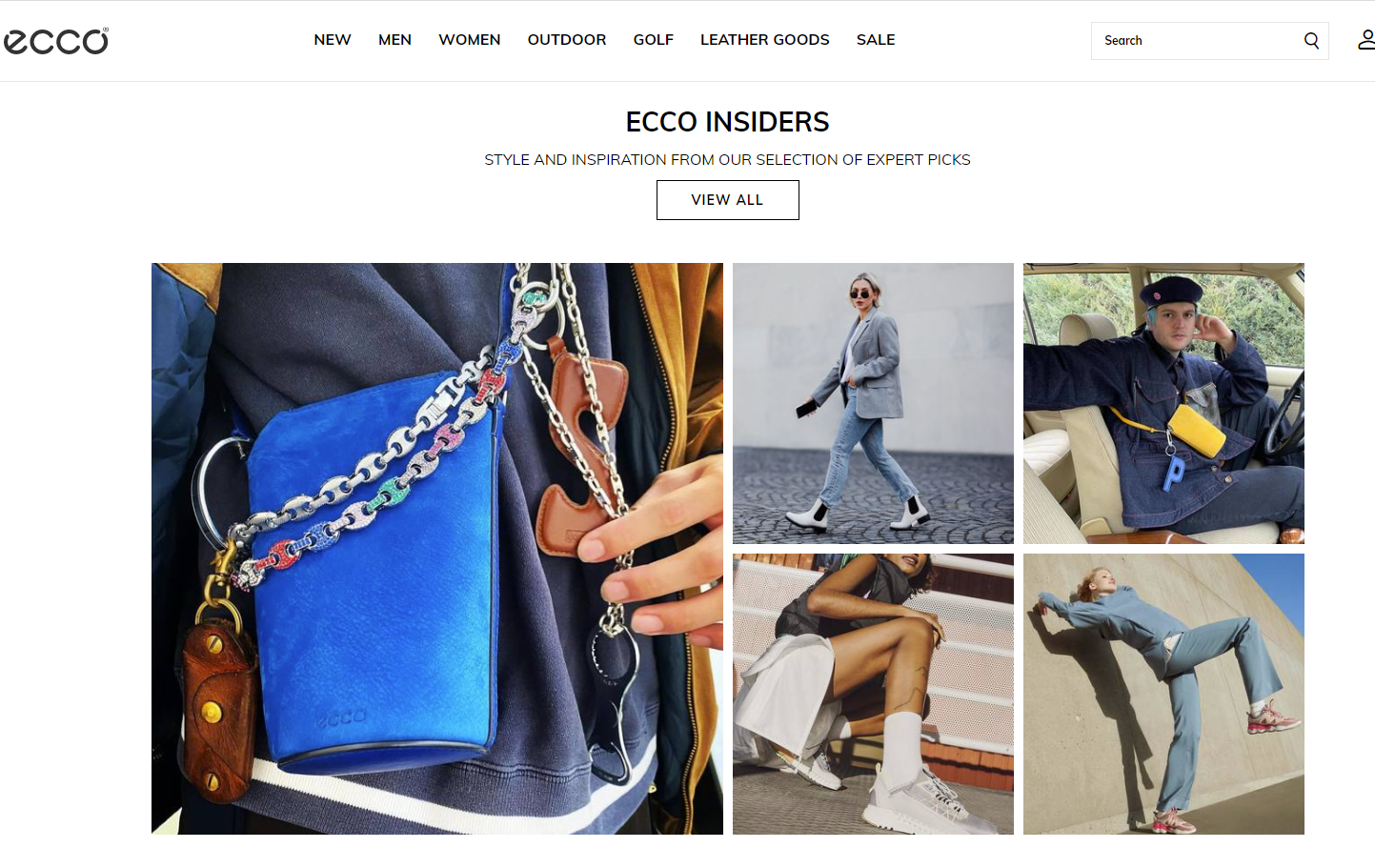Click the yellow pouch on man's jacket
Image resolution: width=1375 pixels, height=868 pixels.
pos(1197,430)
